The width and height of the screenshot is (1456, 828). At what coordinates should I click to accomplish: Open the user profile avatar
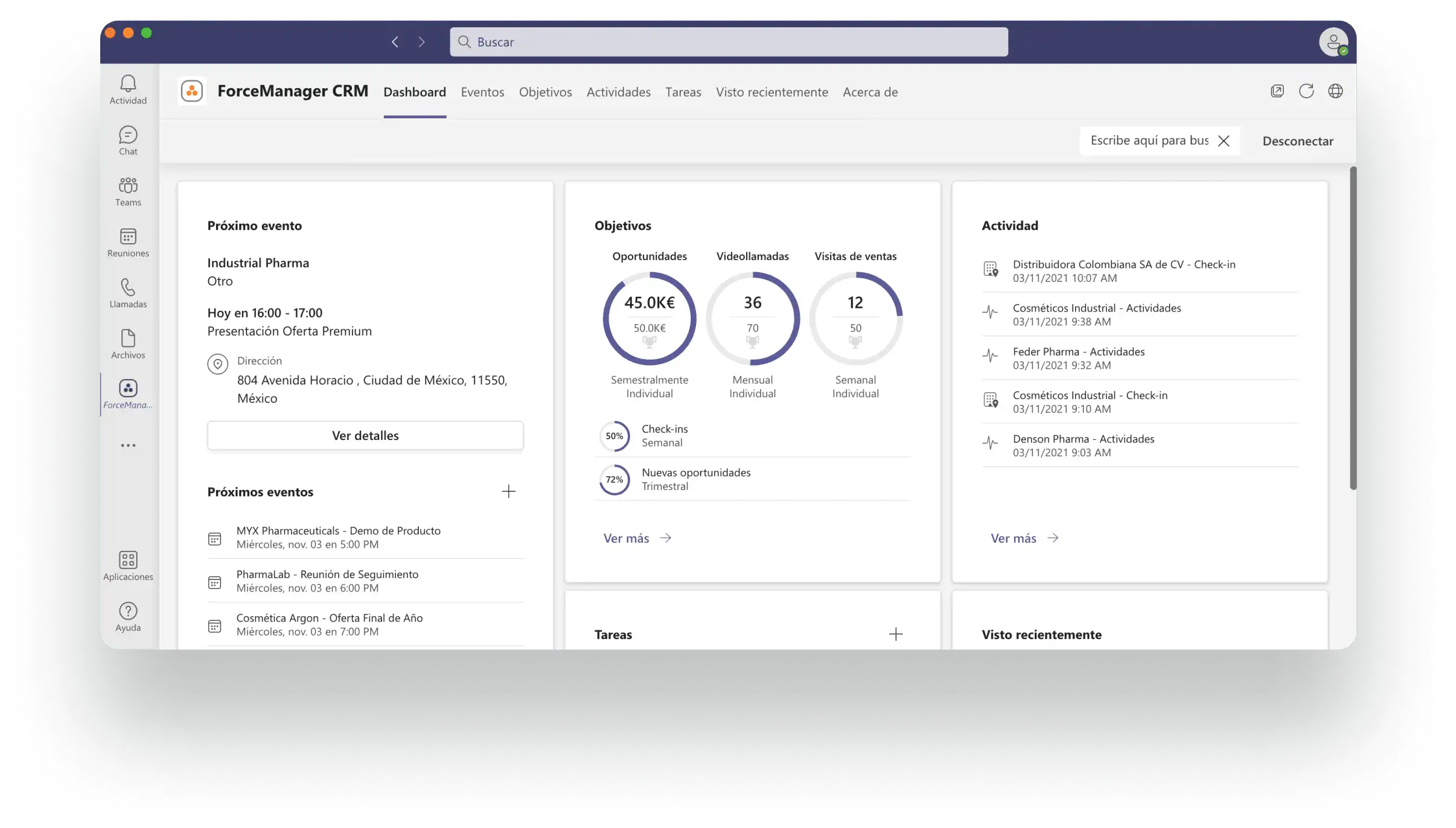[1333, 42]
